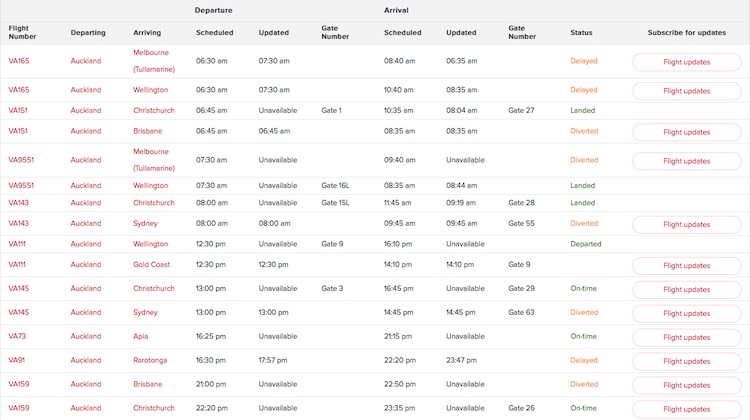Click Auckland departing link in VA73 row

tap(86, 336)
